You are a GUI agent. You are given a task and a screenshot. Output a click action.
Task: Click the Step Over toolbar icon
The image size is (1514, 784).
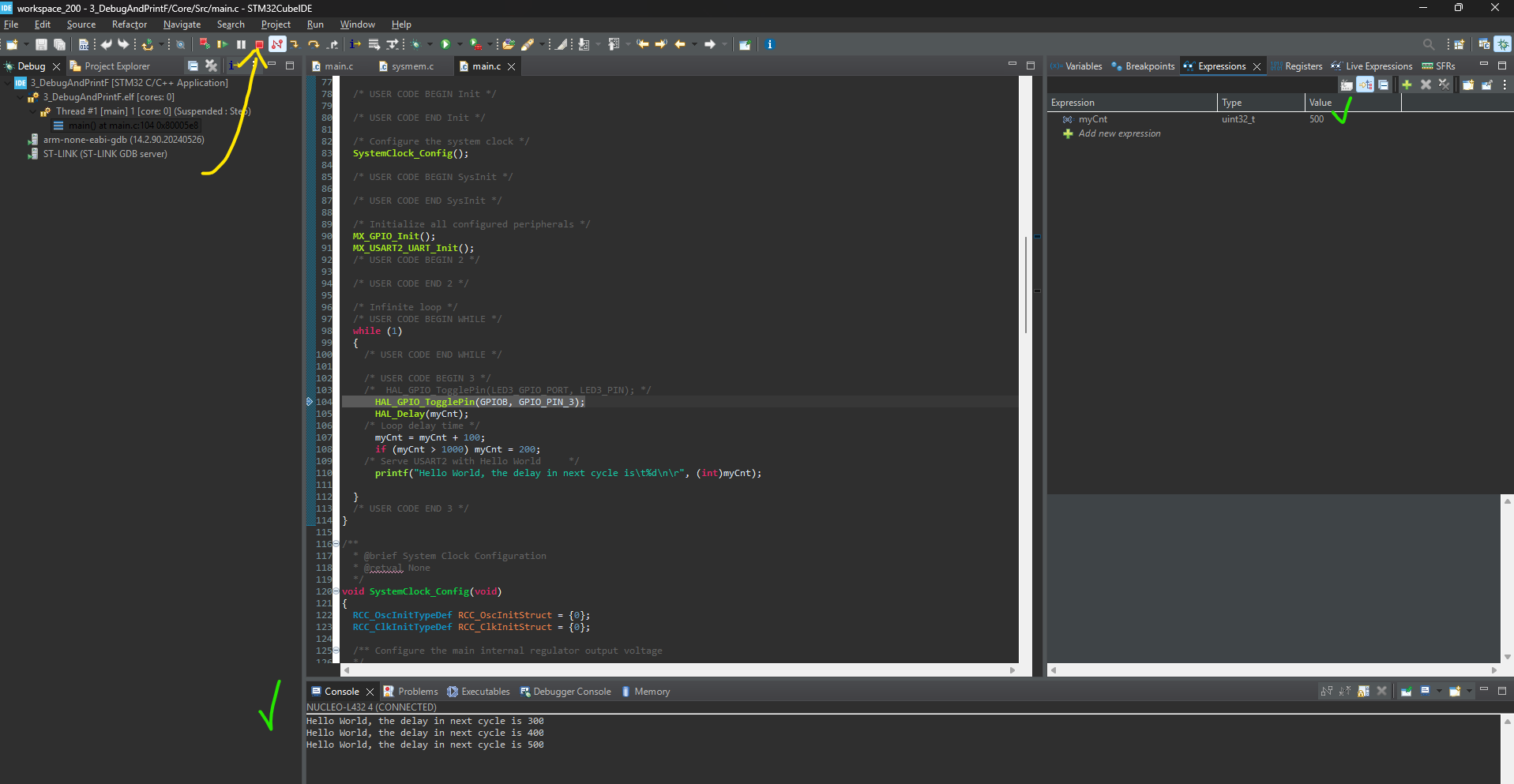point(314,45)
